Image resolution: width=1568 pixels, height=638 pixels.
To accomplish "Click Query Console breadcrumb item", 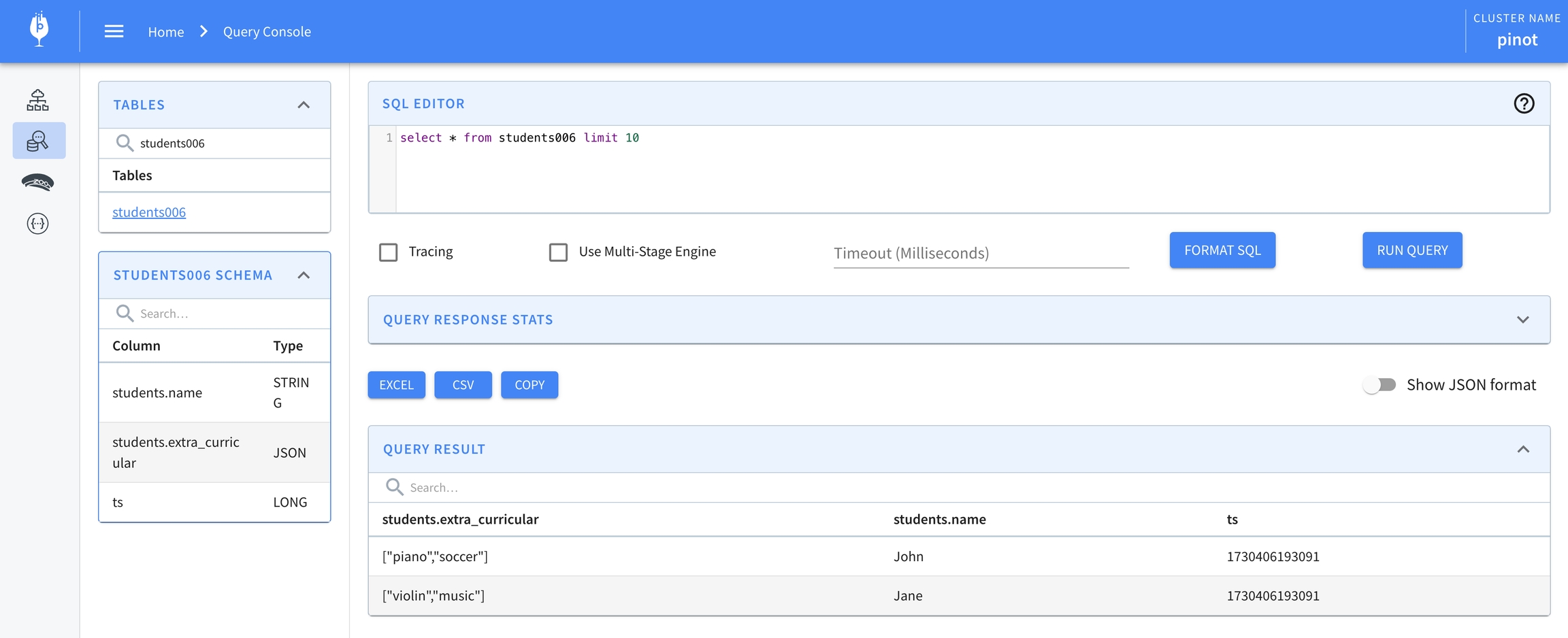I will (267, 32).
